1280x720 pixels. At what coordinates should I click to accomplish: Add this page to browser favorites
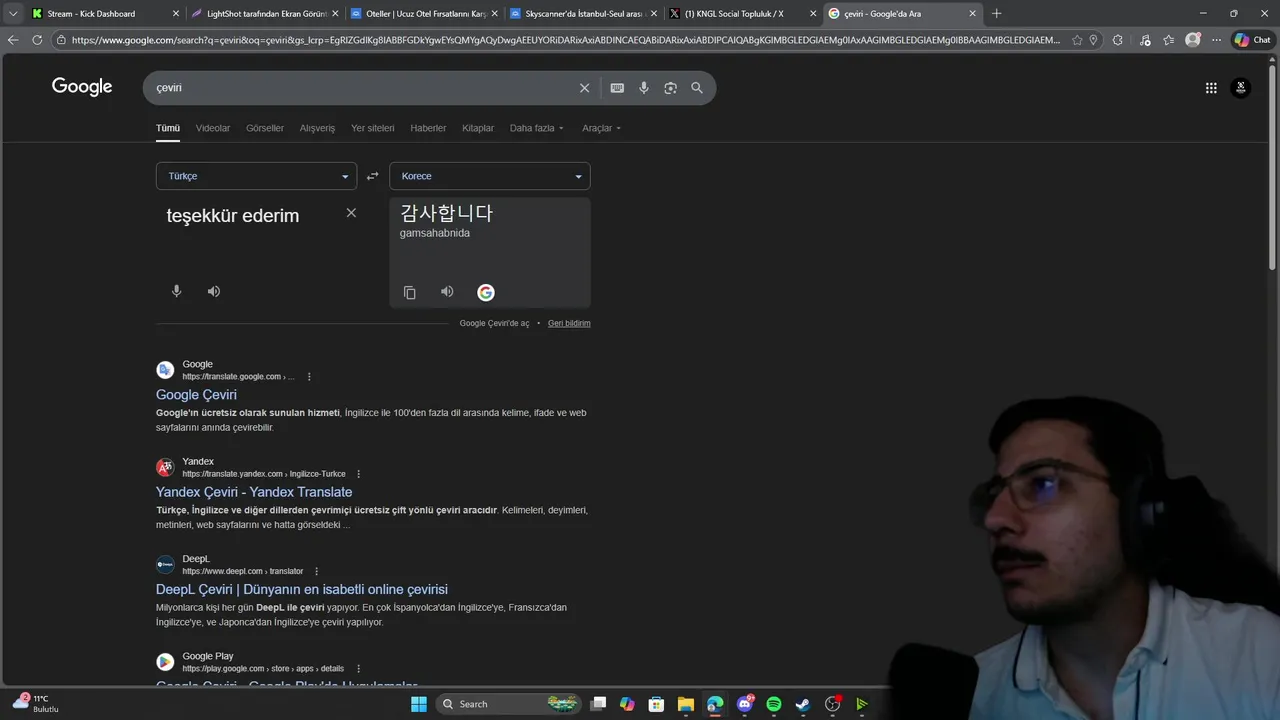pyautogui.click(x=1077, y=40)
